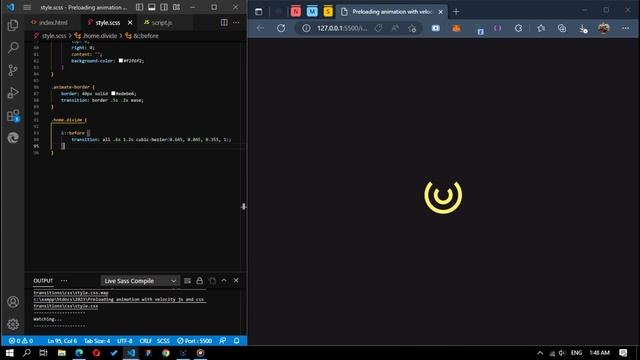Open the Live Sass Compile output dropdown
The width and height of the screenshot is (640, 360).
click(x=140, y=281)
